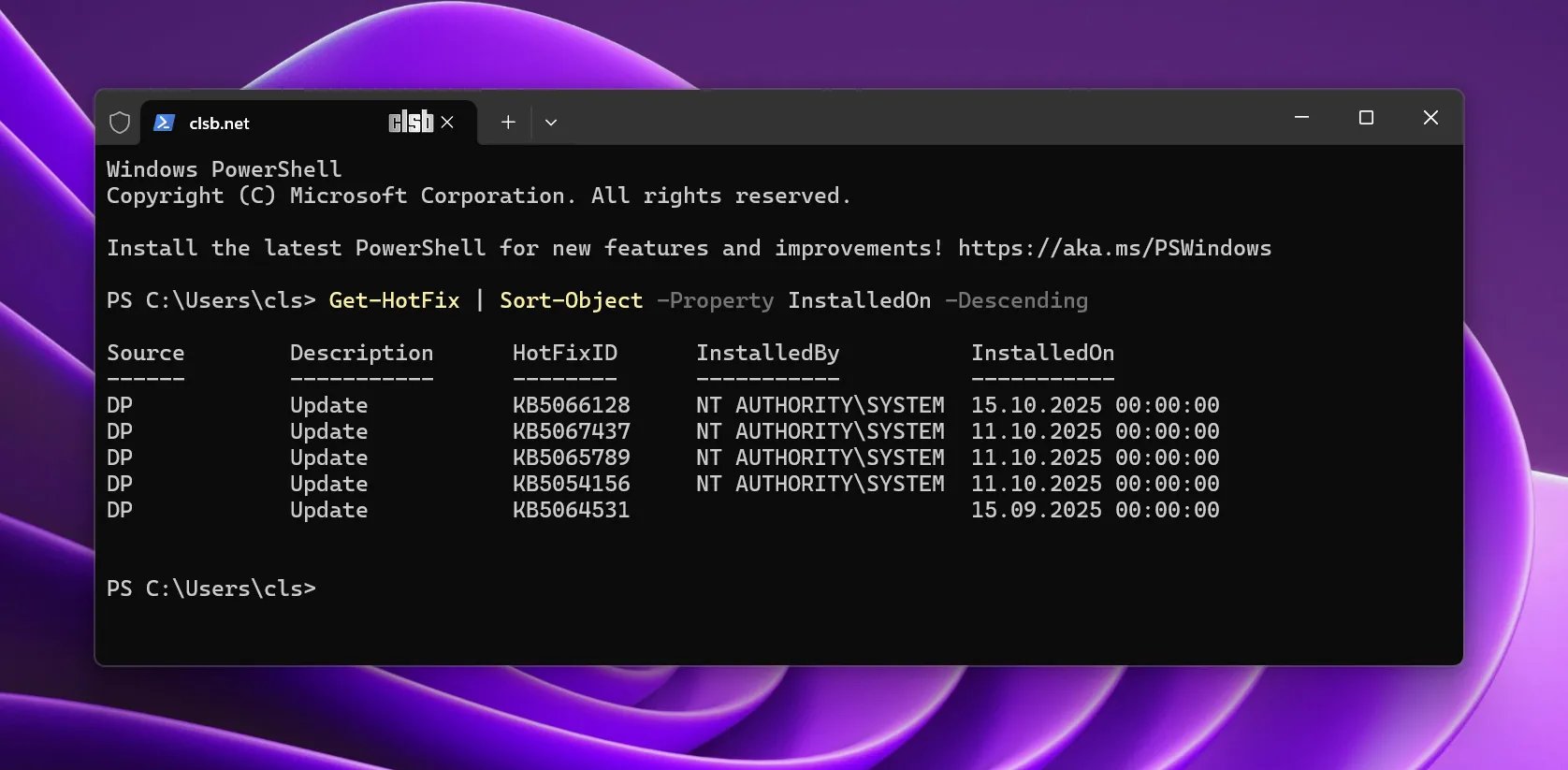
Task: Close the clsb.net tab
Action: pyautogui.click(x=448, y=123)
